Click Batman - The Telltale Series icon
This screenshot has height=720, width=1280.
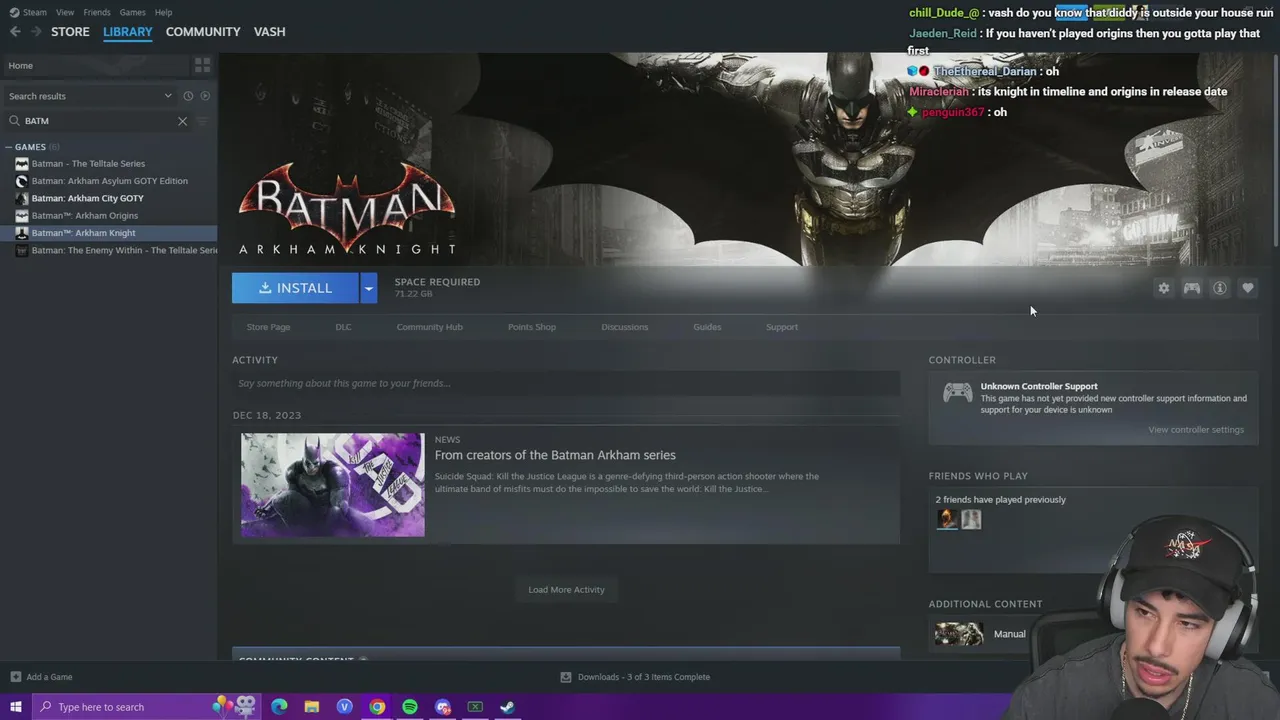pos(22,164)
